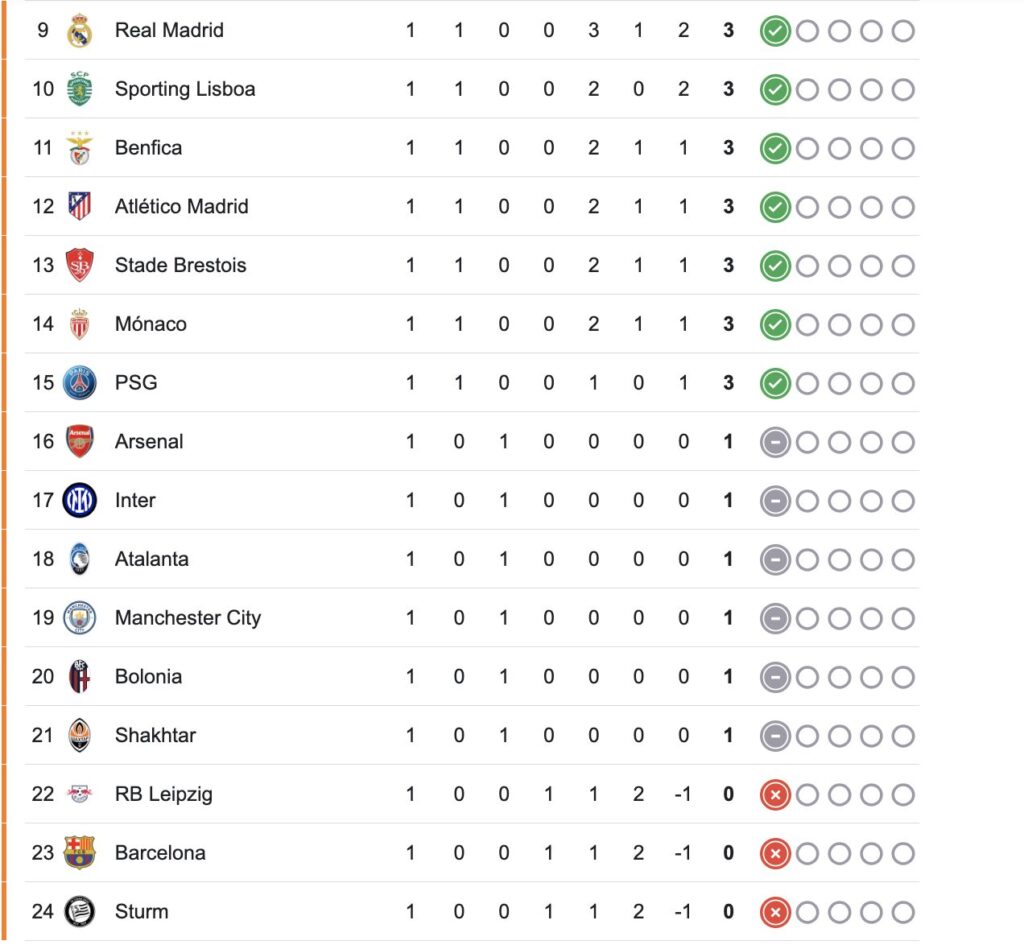
Task: Click the last empty match circle for Sturm
Action: pyautogui.click(x=903, y=912)
